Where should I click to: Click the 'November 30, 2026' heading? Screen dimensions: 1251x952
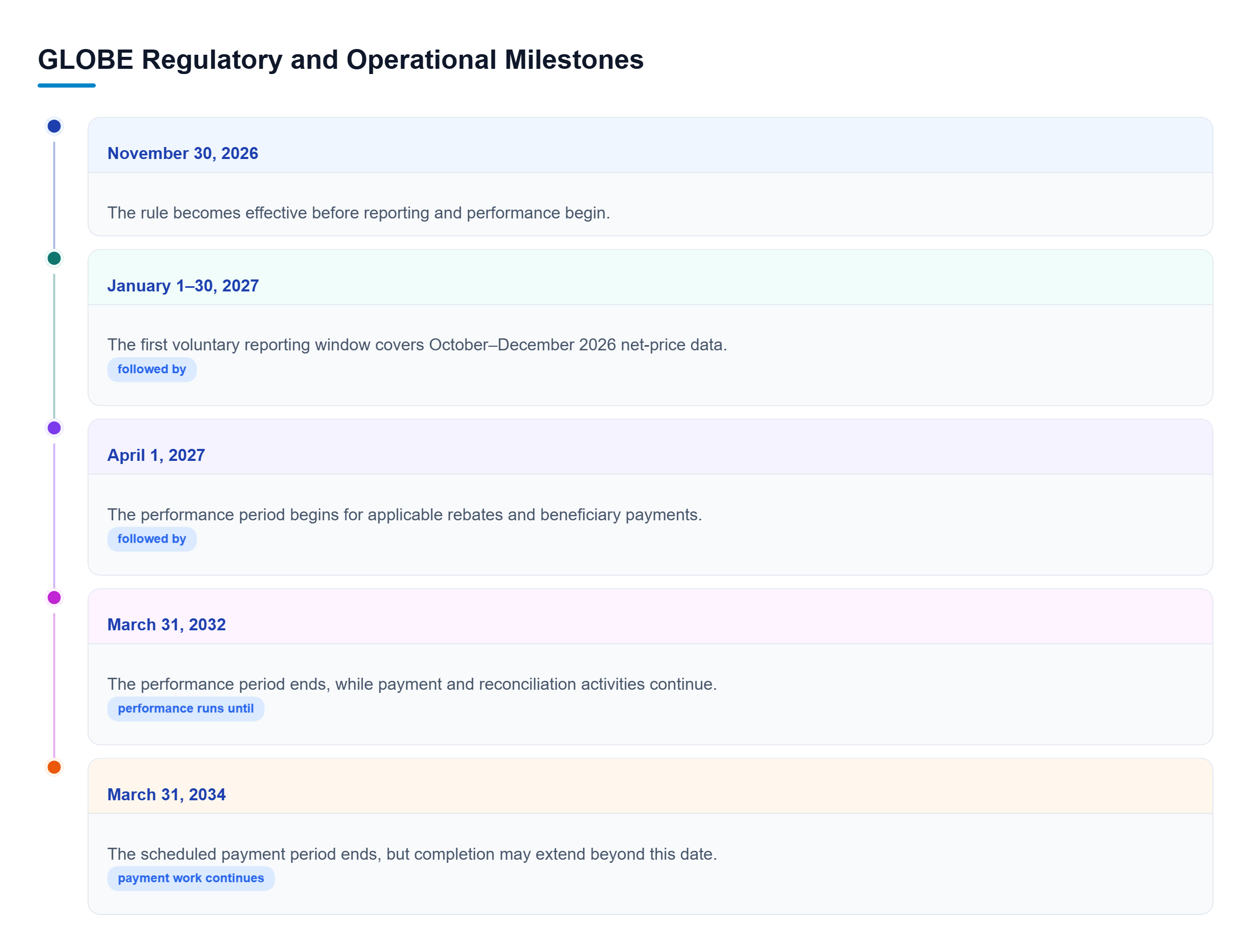182,154
